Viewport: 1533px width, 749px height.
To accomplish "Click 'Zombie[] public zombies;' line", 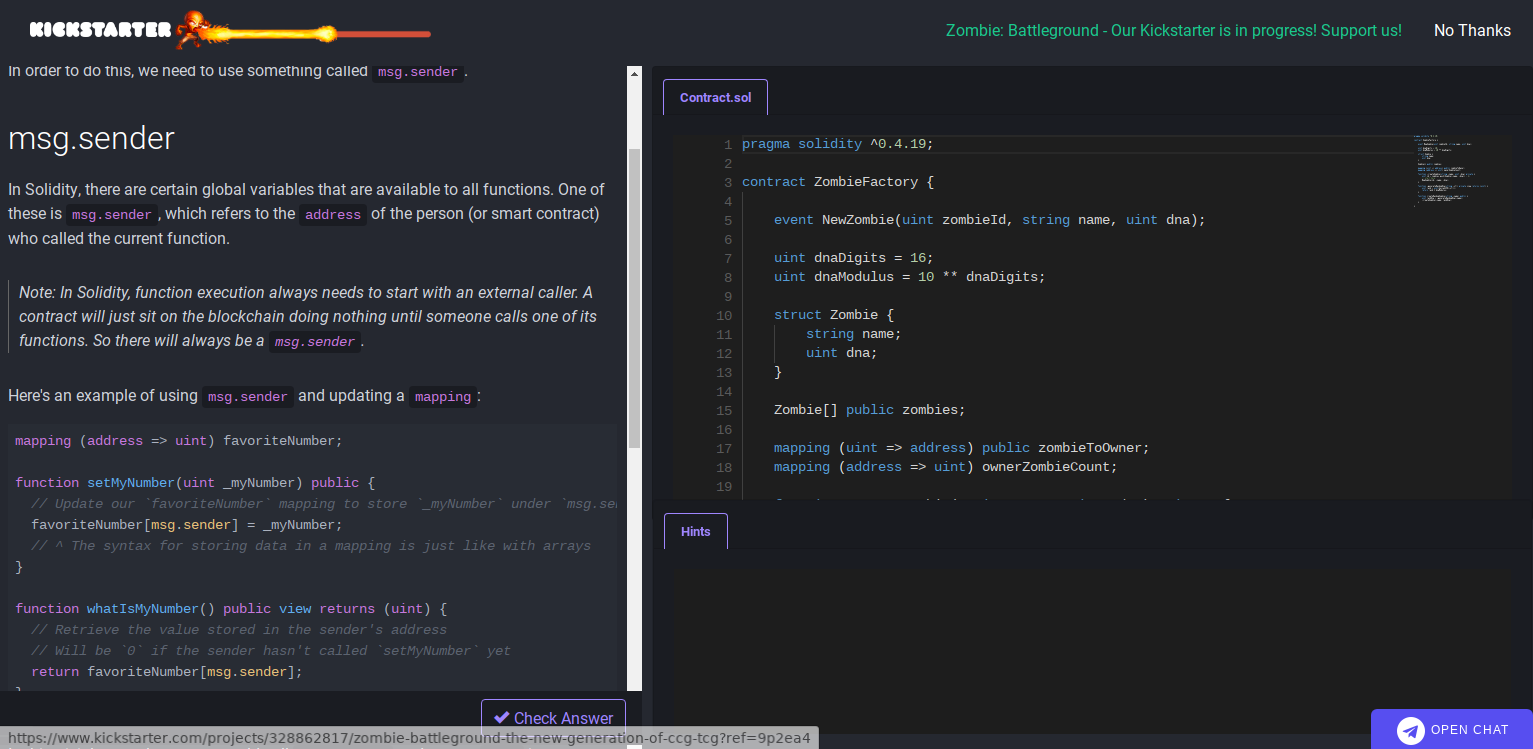I will (x=869, y=410).
